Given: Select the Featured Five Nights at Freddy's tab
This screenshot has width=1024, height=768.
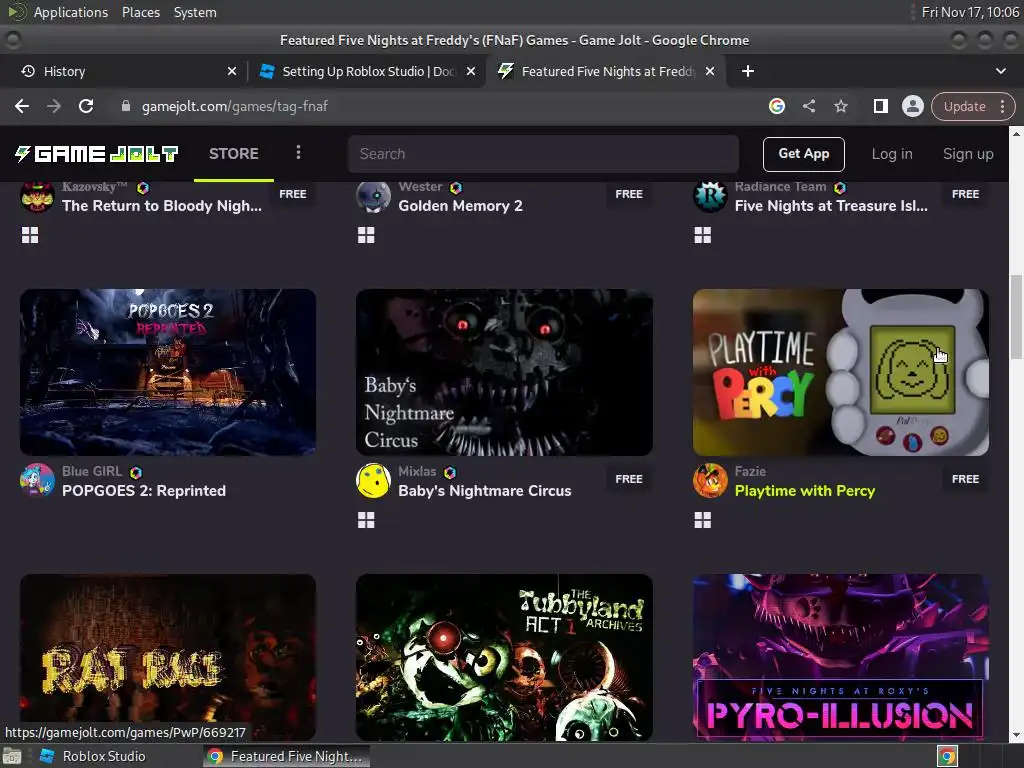Looking at the screenshot, I should click(605, 71).
